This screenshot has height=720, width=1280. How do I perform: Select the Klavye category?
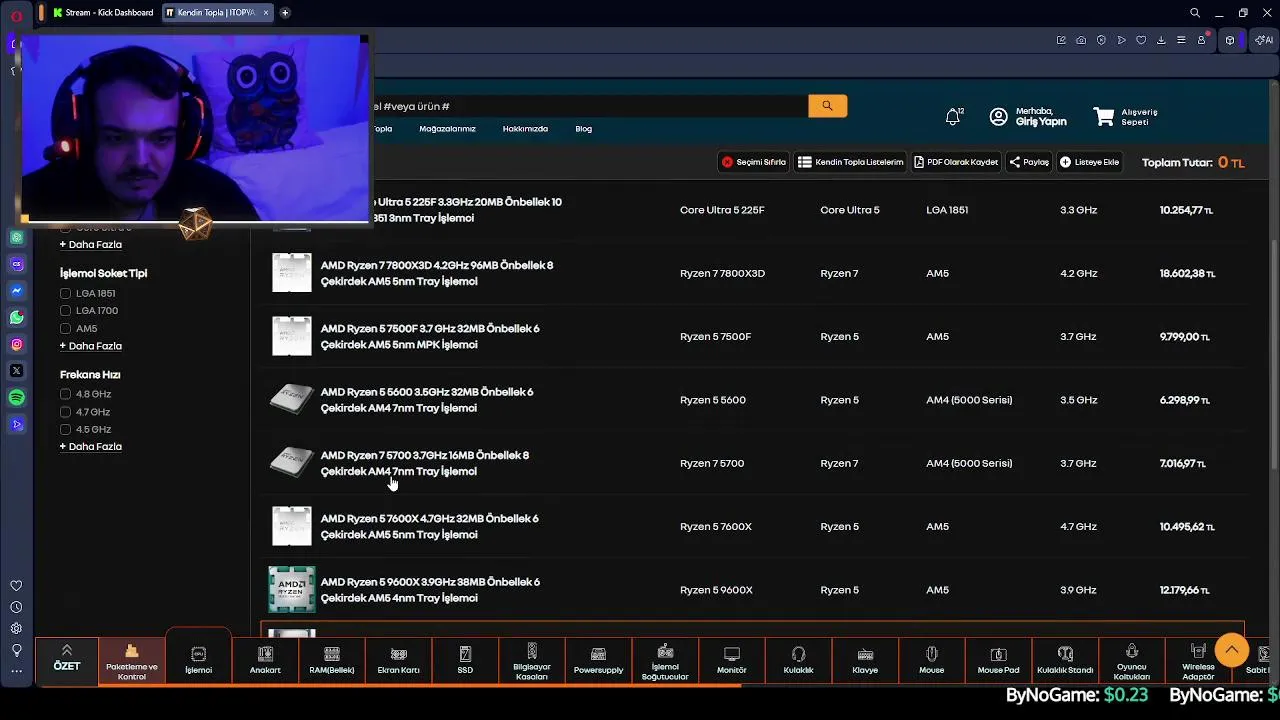(865, 661)
